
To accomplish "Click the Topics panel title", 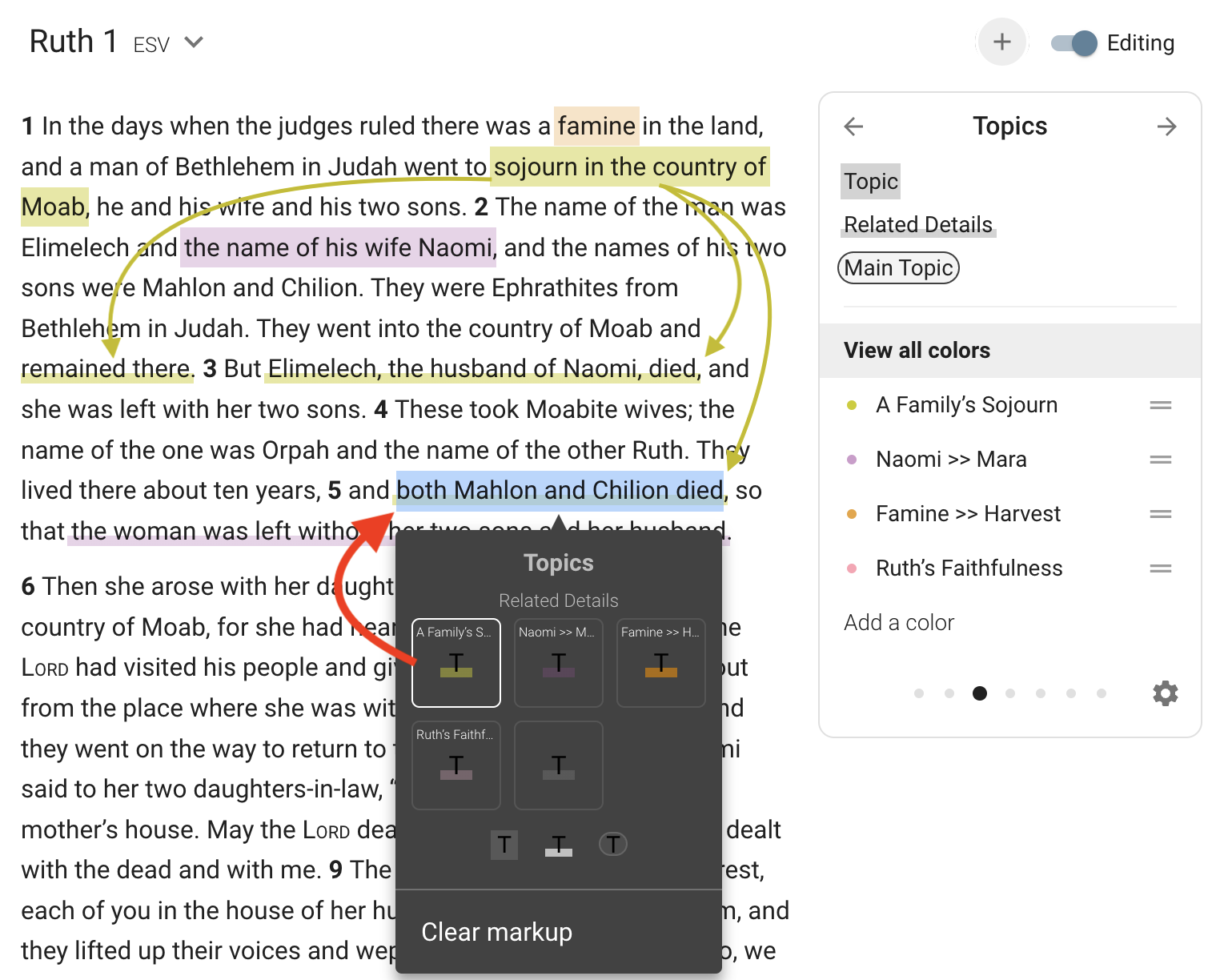I will (x=1010, y=126).
